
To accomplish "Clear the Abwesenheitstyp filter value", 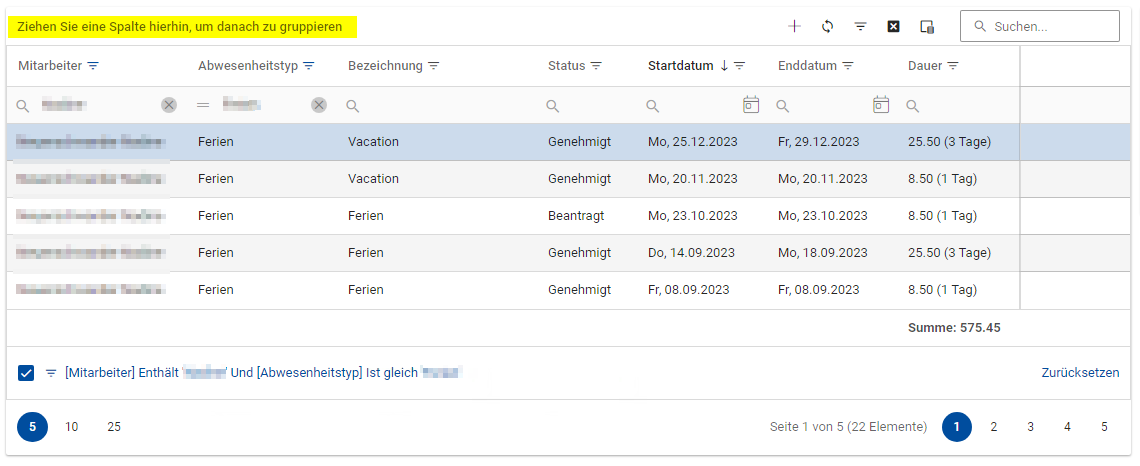I will pos(319,105).
